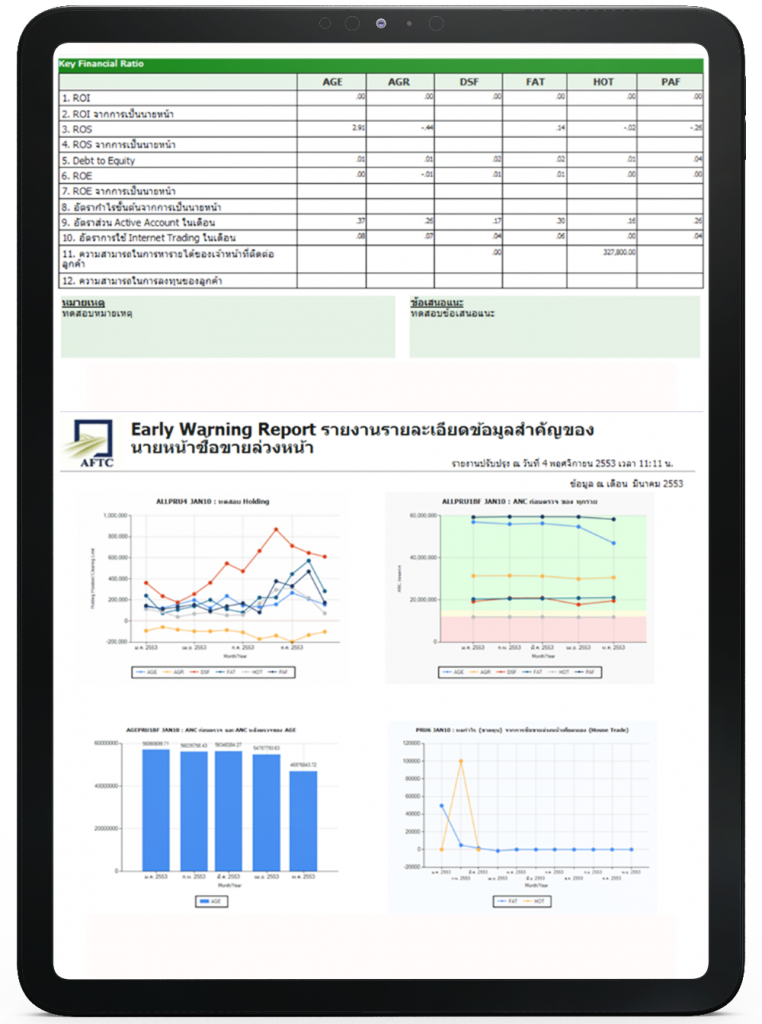Viewport: 762px width, 1024px height.
Task: Click the leftmost blue bar in AGE chart
Action: (156, 810)
